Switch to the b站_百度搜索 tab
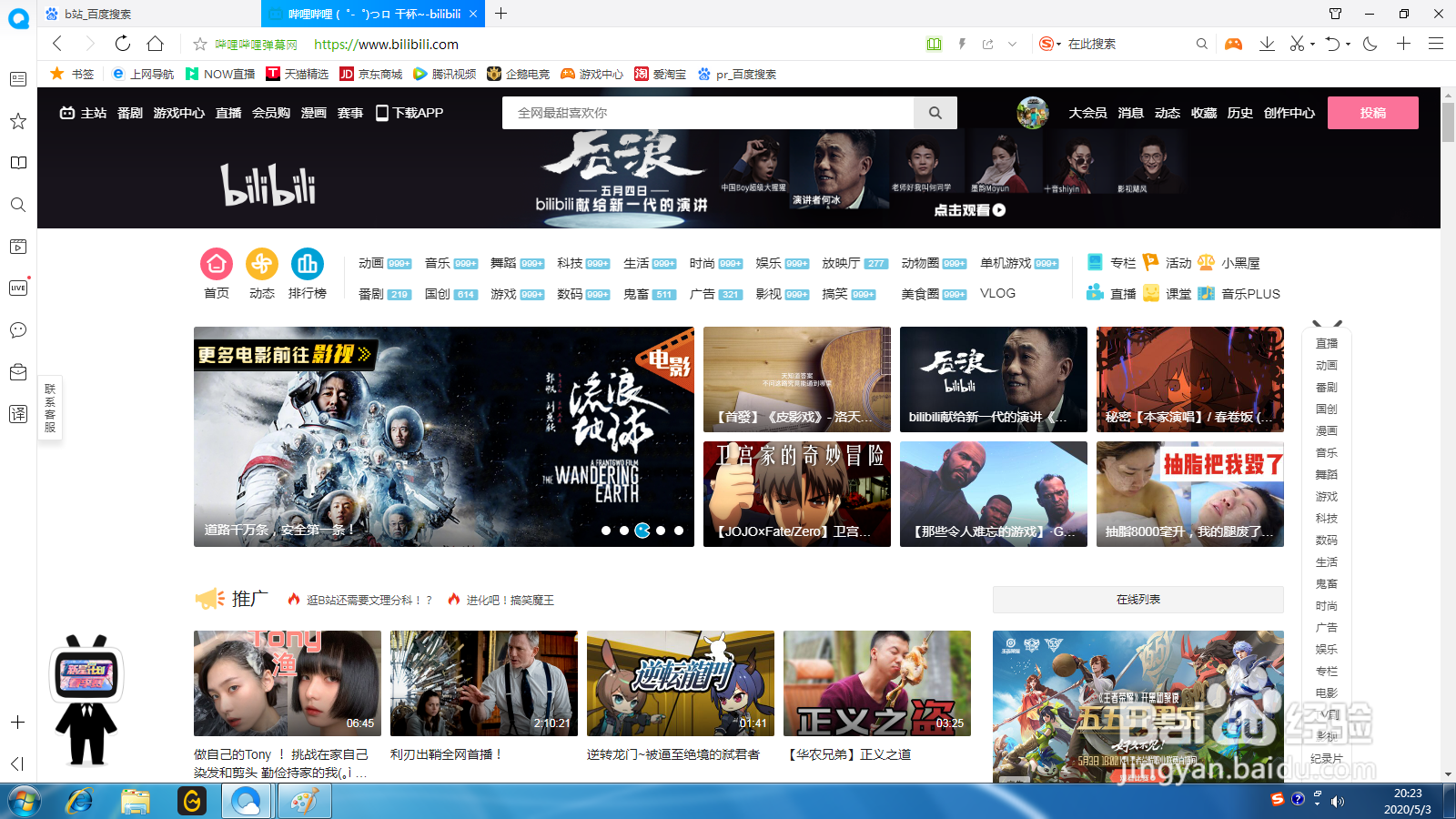1456x819 pixels. pos(150,14)
